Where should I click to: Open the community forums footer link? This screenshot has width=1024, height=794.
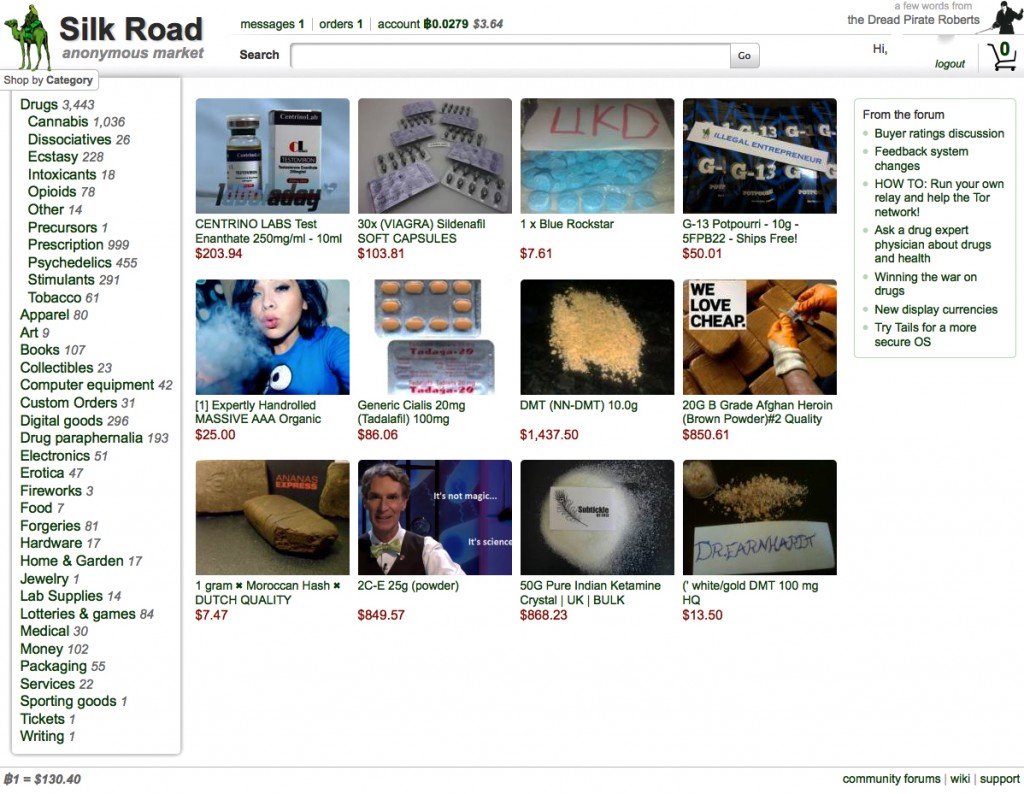pyautogui.click(x=891, y=779)
